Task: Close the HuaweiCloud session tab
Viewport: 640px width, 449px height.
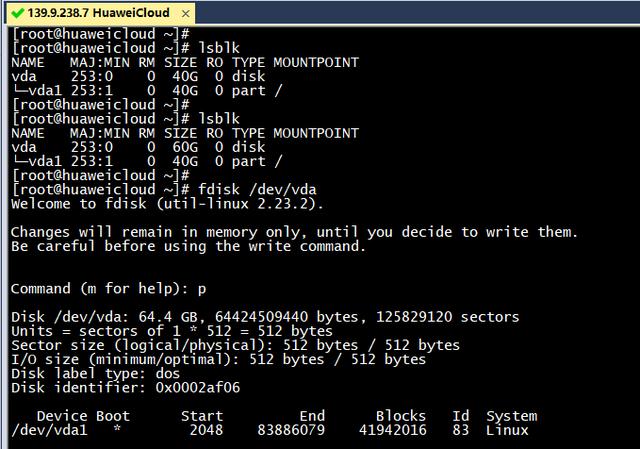Action: click(x=185, y=13)
